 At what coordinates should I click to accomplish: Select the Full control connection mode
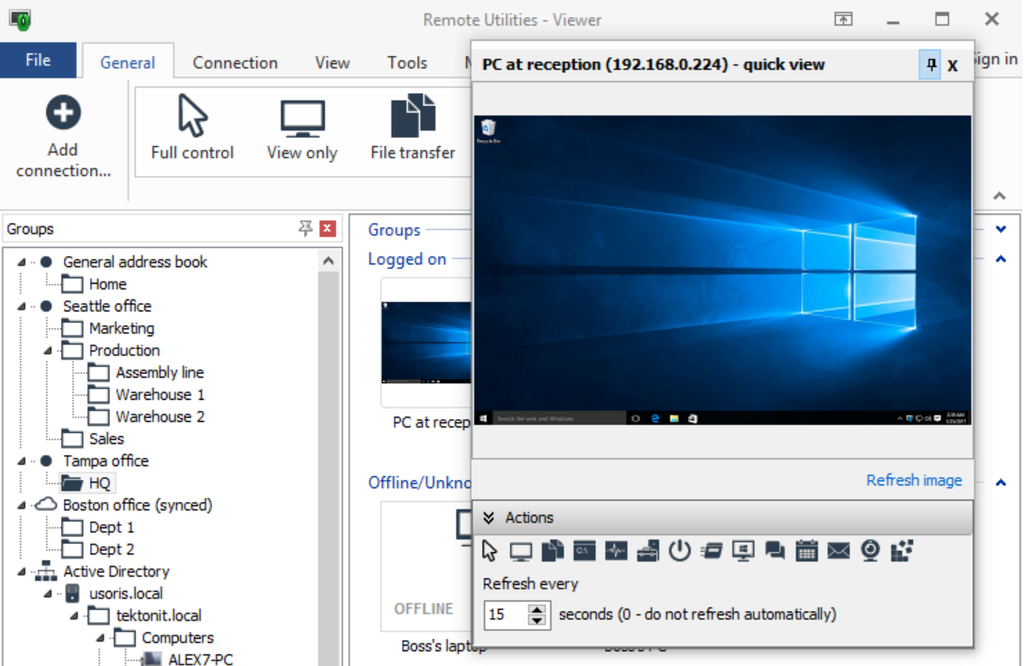(x=192, y=125)
